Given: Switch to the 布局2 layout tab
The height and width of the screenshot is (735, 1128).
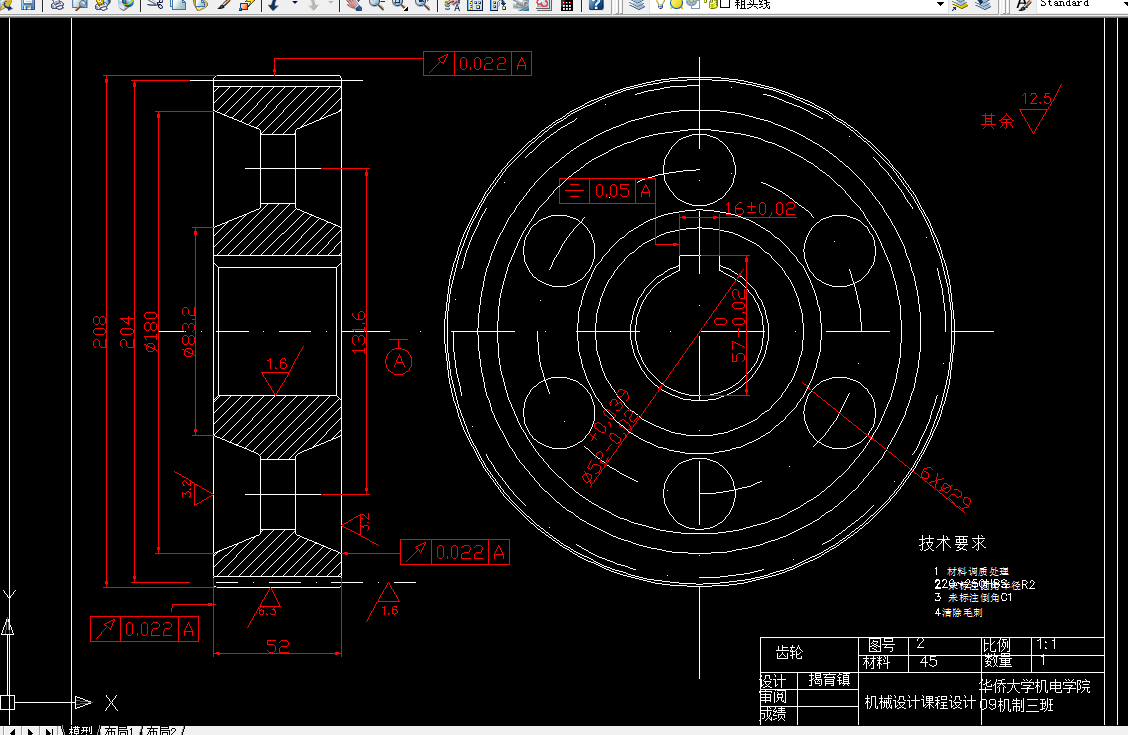Looking at the screenshot, I should pyautogui.click(x=161, y=730).
